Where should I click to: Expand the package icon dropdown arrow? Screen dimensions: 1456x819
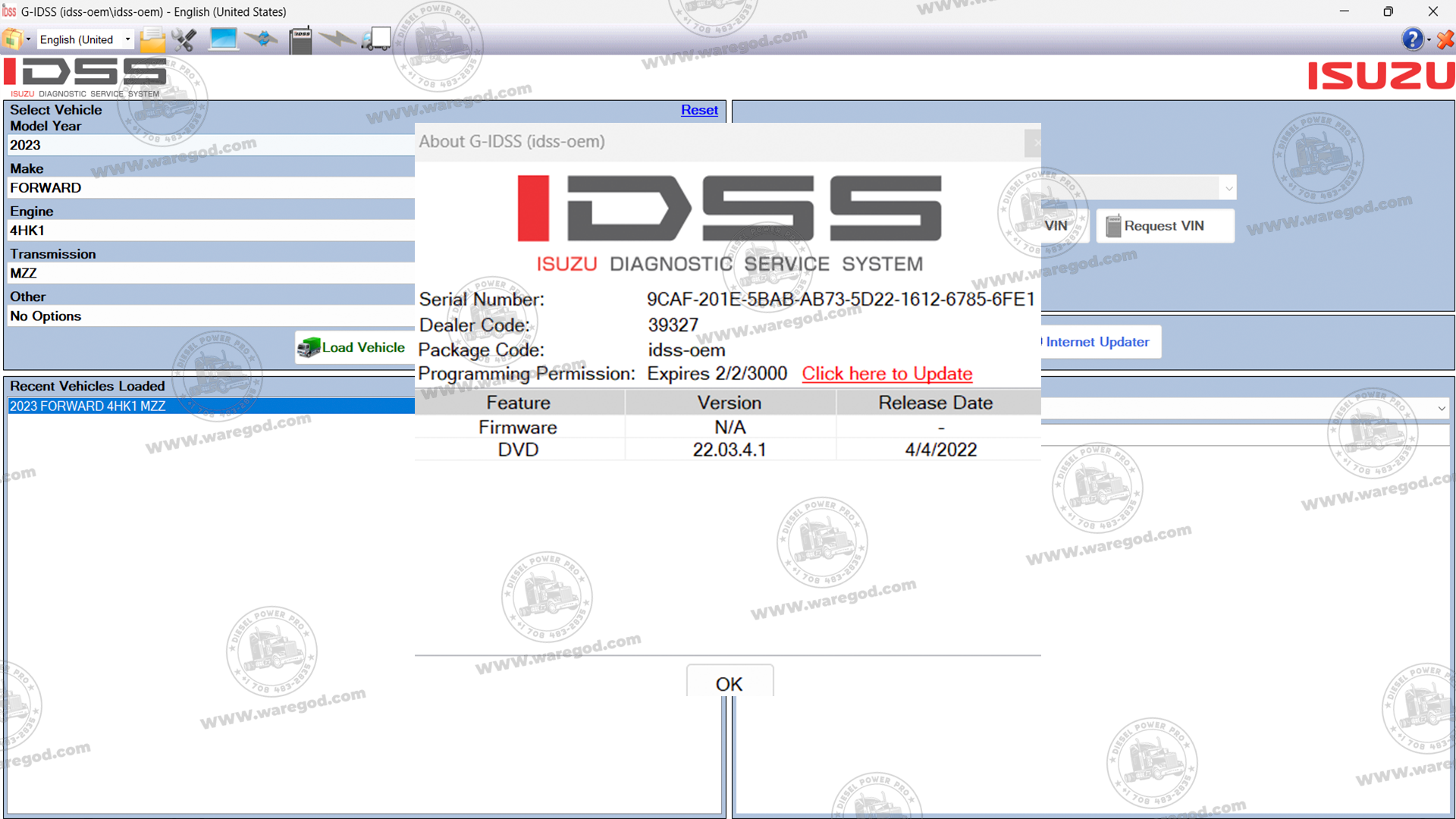(x=29, y=39)
